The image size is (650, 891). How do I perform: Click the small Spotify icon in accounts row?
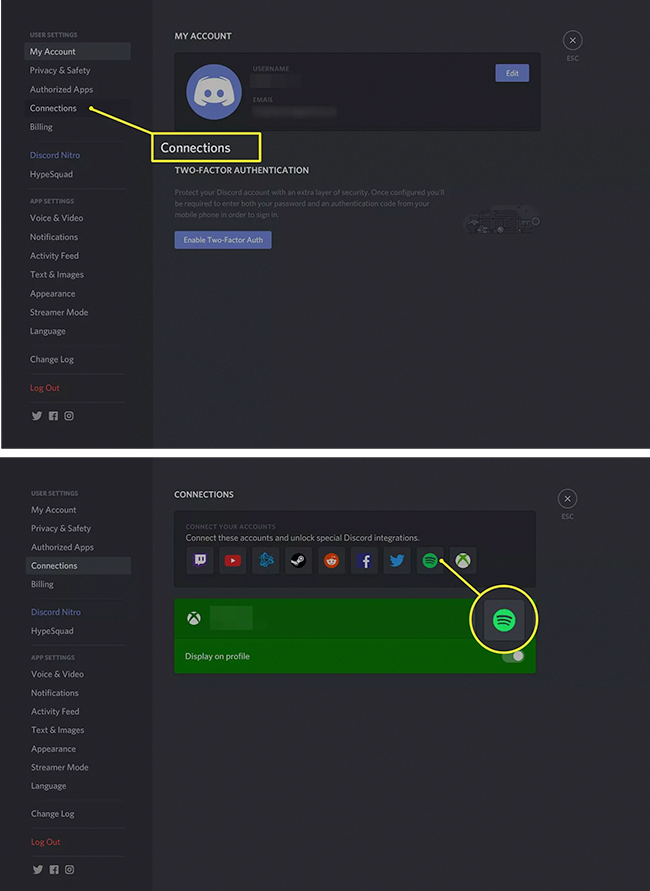(x=430, y=561)
